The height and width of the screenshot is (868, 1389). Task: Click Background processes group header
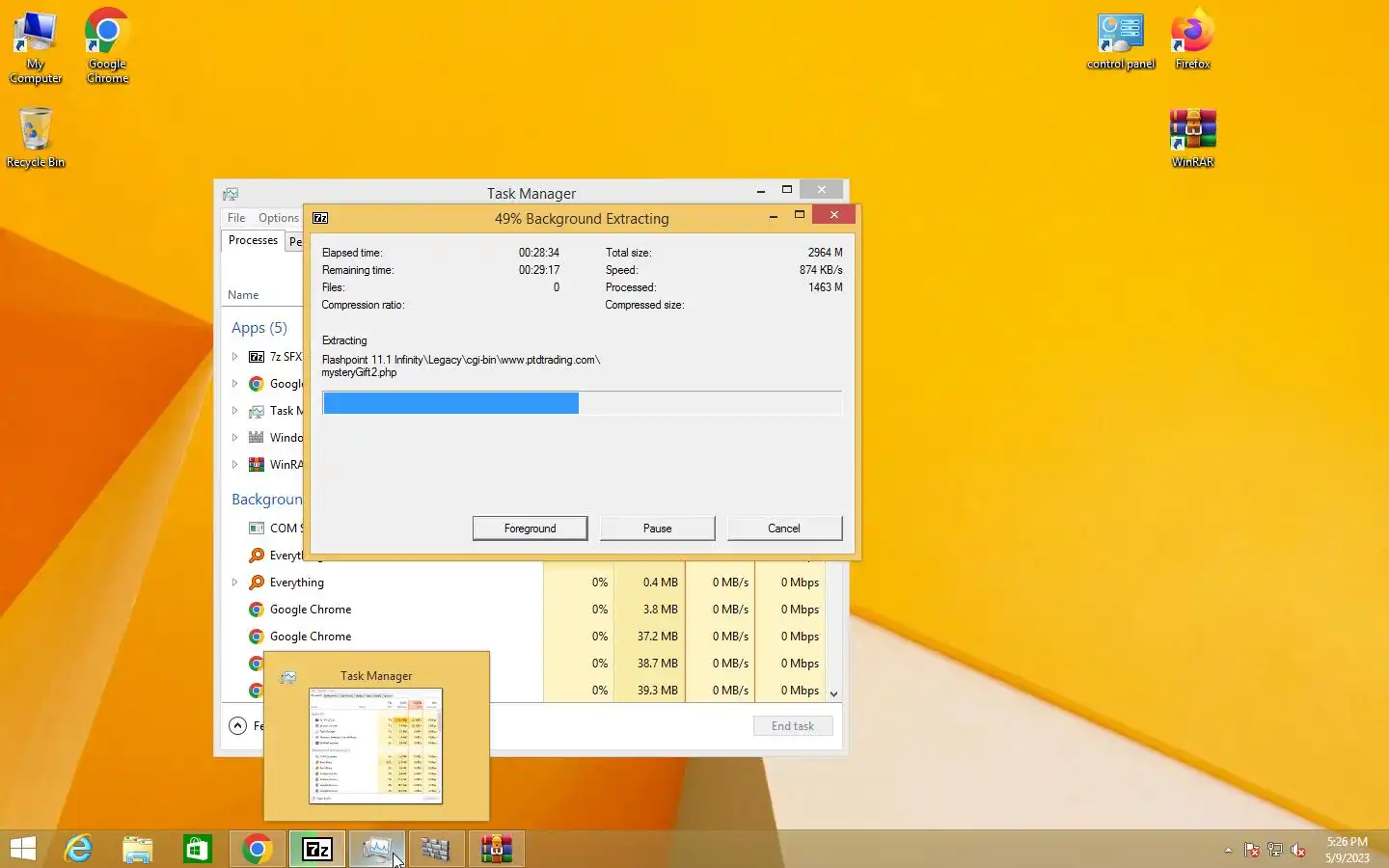(x=266, y=500)
